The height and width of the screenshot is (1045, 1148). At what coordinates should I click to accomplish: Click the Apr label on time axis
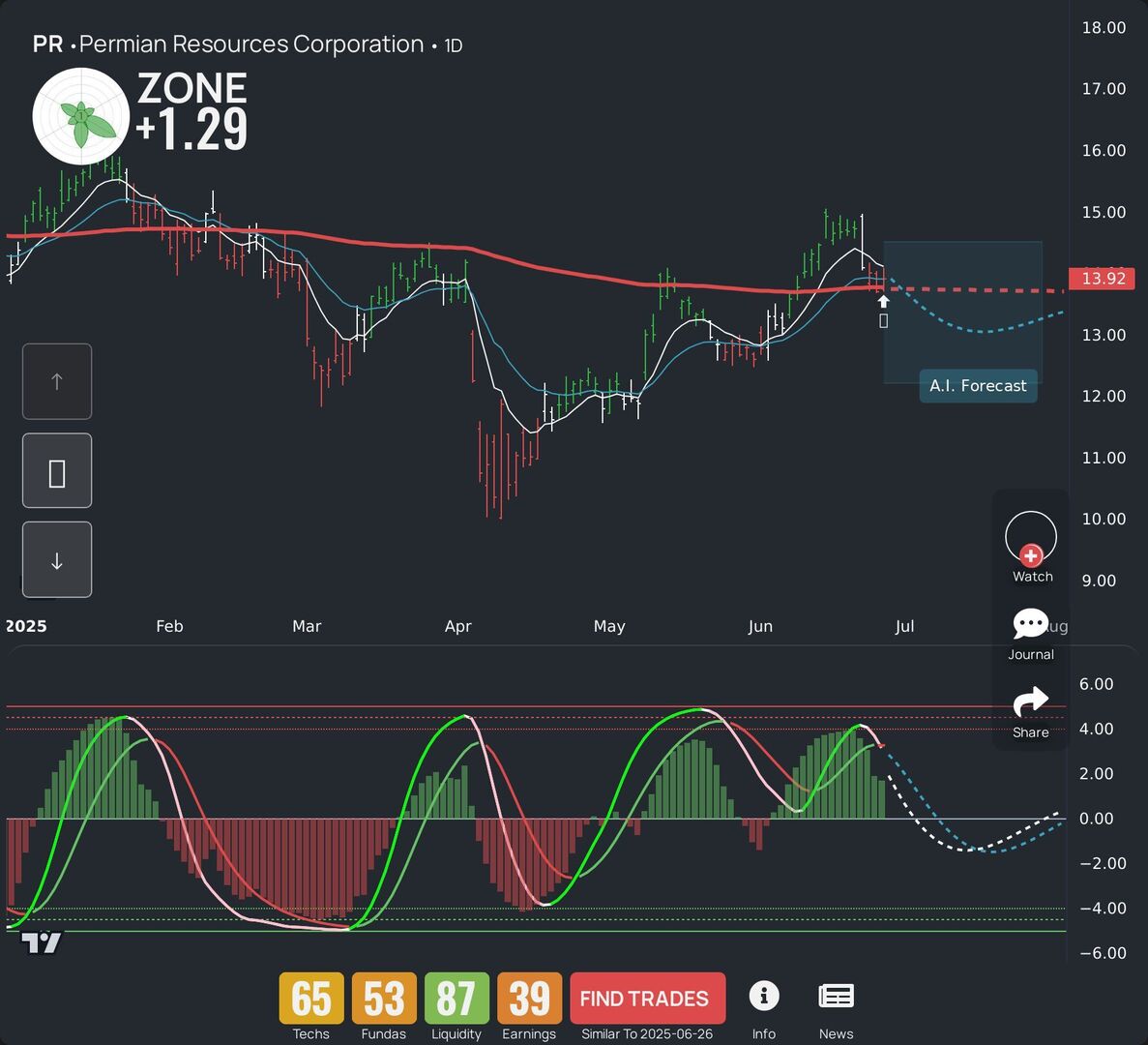[x=458, y=626]
